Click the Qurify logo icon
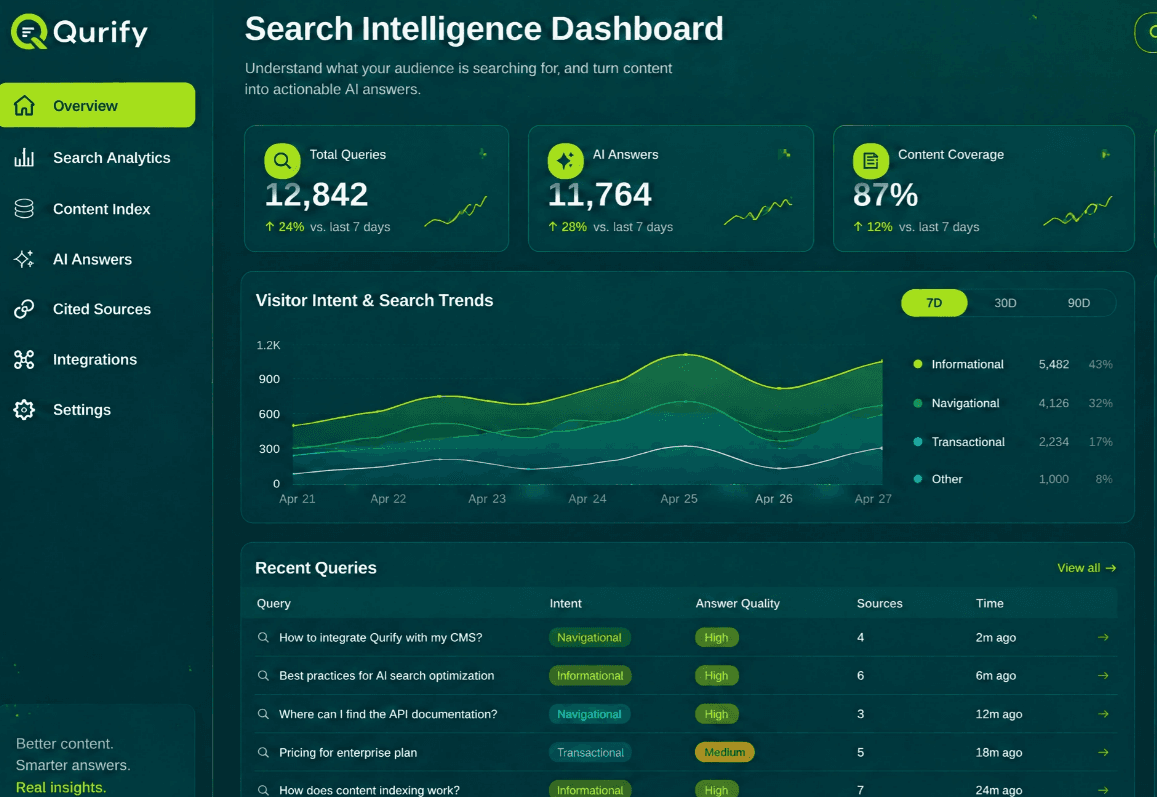The width and height of the screenshot is (1157, 797). [x=29, y=32]
